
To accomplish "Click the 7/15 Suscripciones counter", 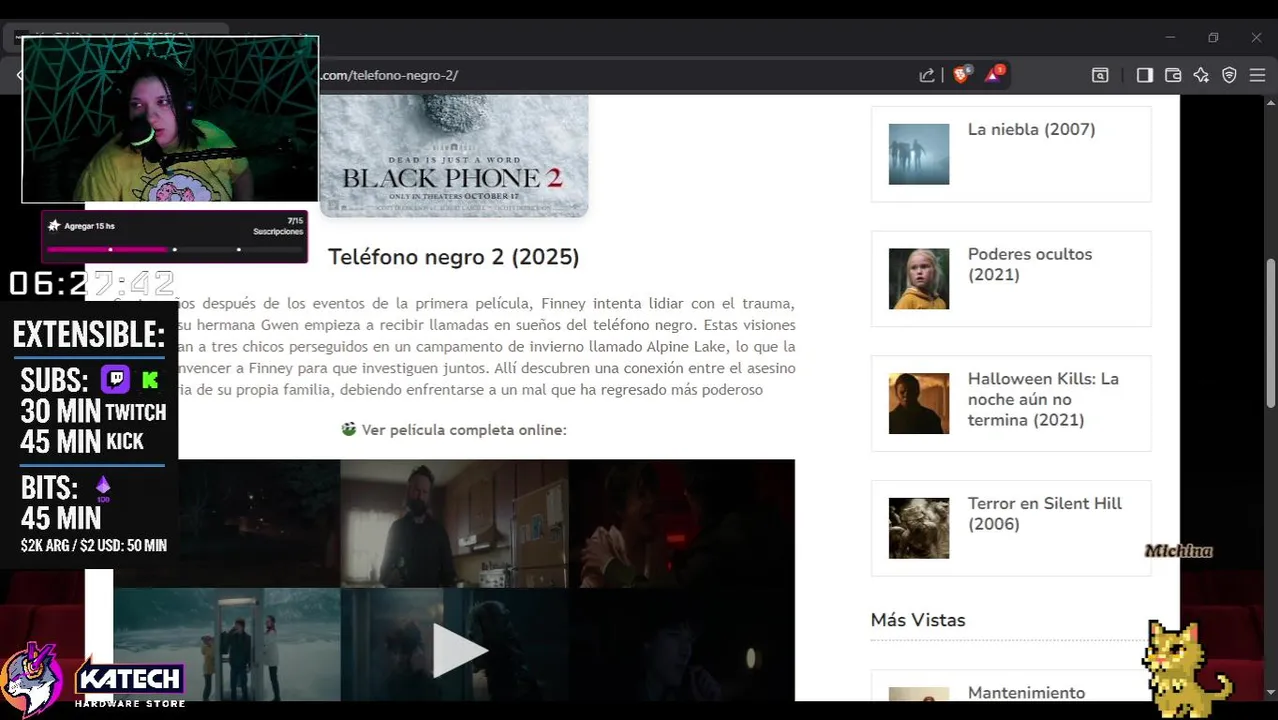I will click(280, 226).
